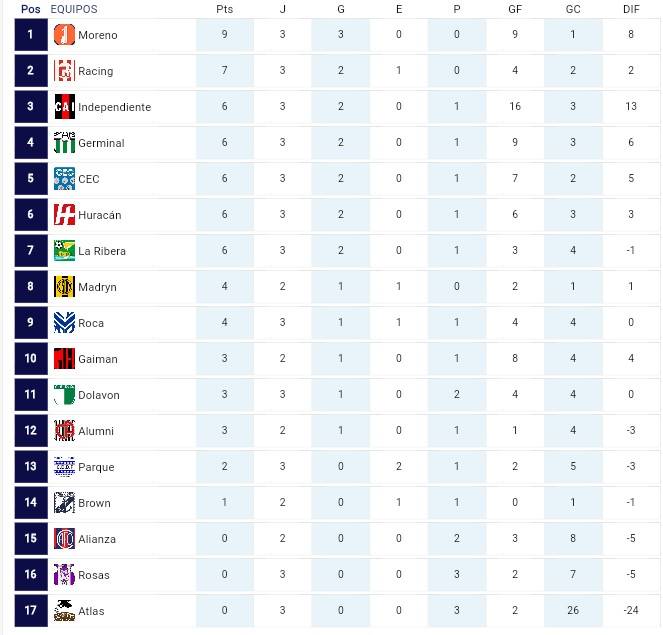
Task: Select position 15 badge for Alianza
Action: tap(31, 539)
